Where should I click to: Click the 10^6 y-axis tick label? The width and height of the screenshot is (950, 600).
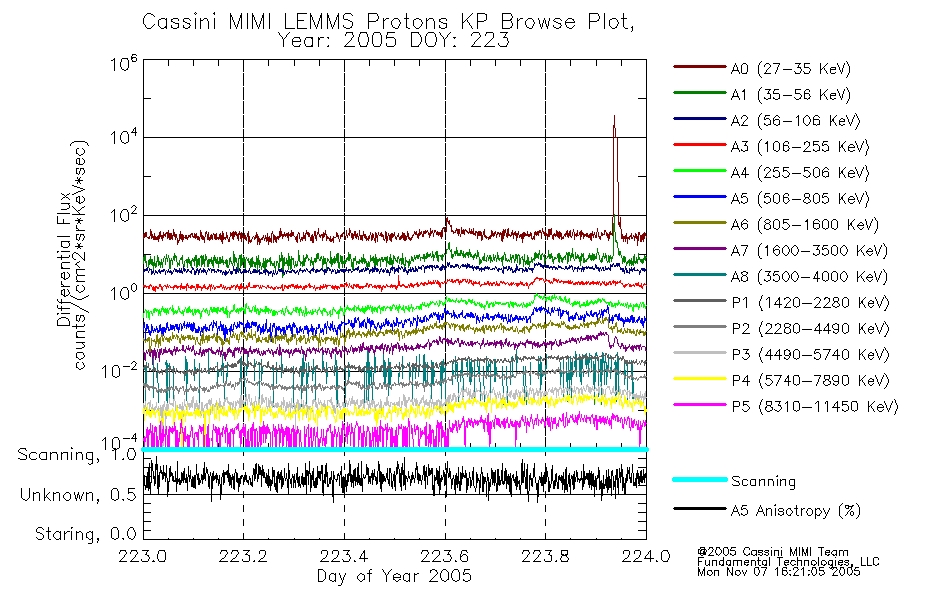coord(124,64)
